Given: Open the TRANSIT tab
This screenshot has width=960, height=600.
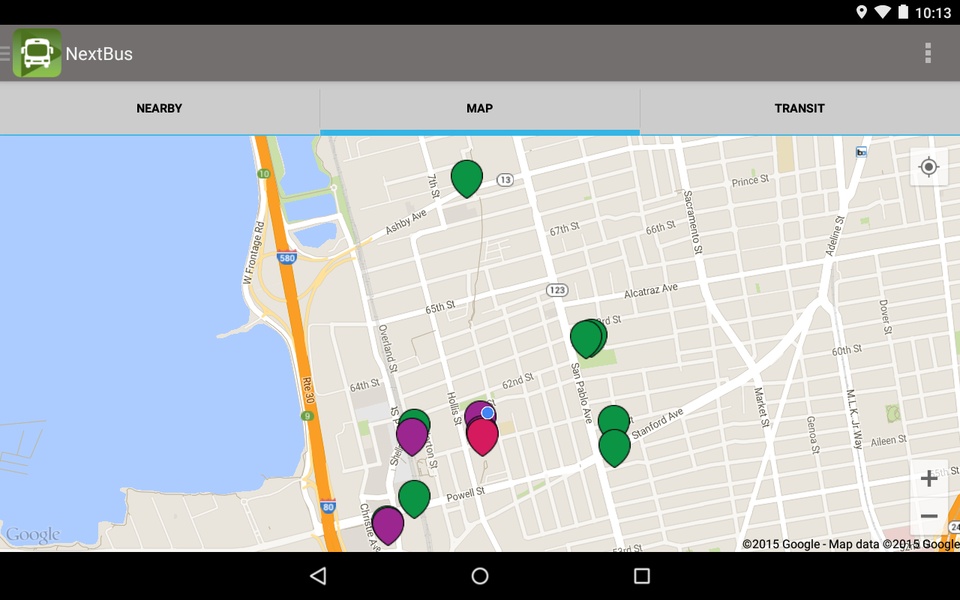Looking at the screenshot, I should coord(800,108).
